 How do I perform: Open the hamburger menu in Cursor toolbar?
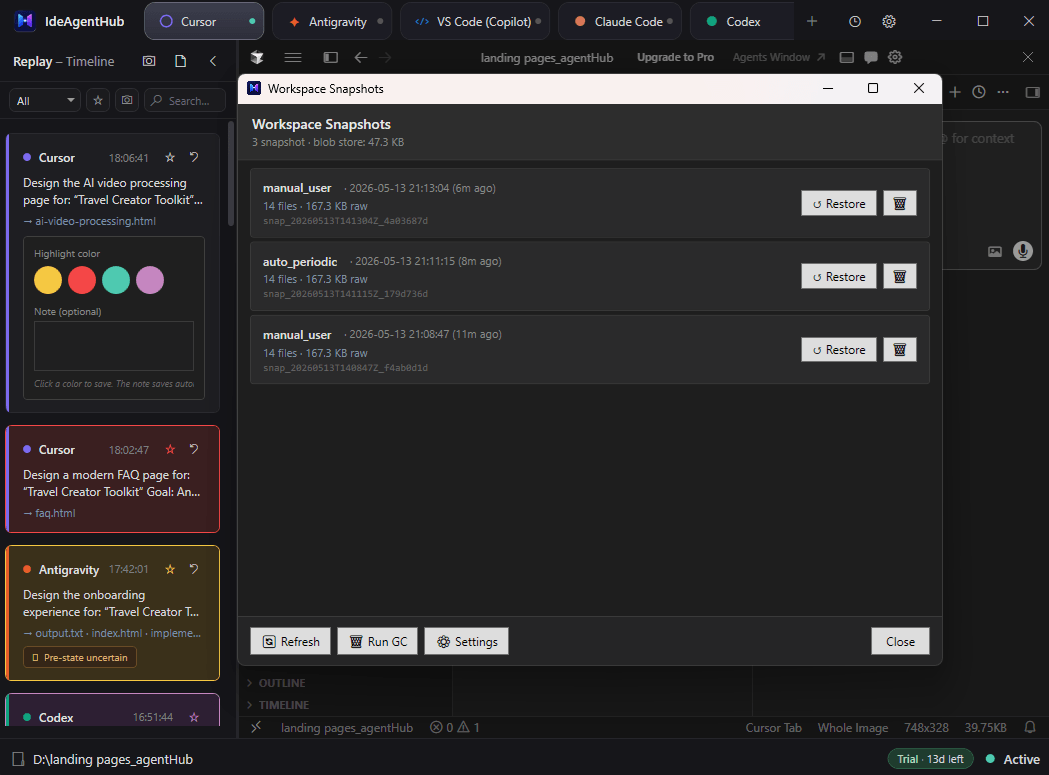click(292, 58)
